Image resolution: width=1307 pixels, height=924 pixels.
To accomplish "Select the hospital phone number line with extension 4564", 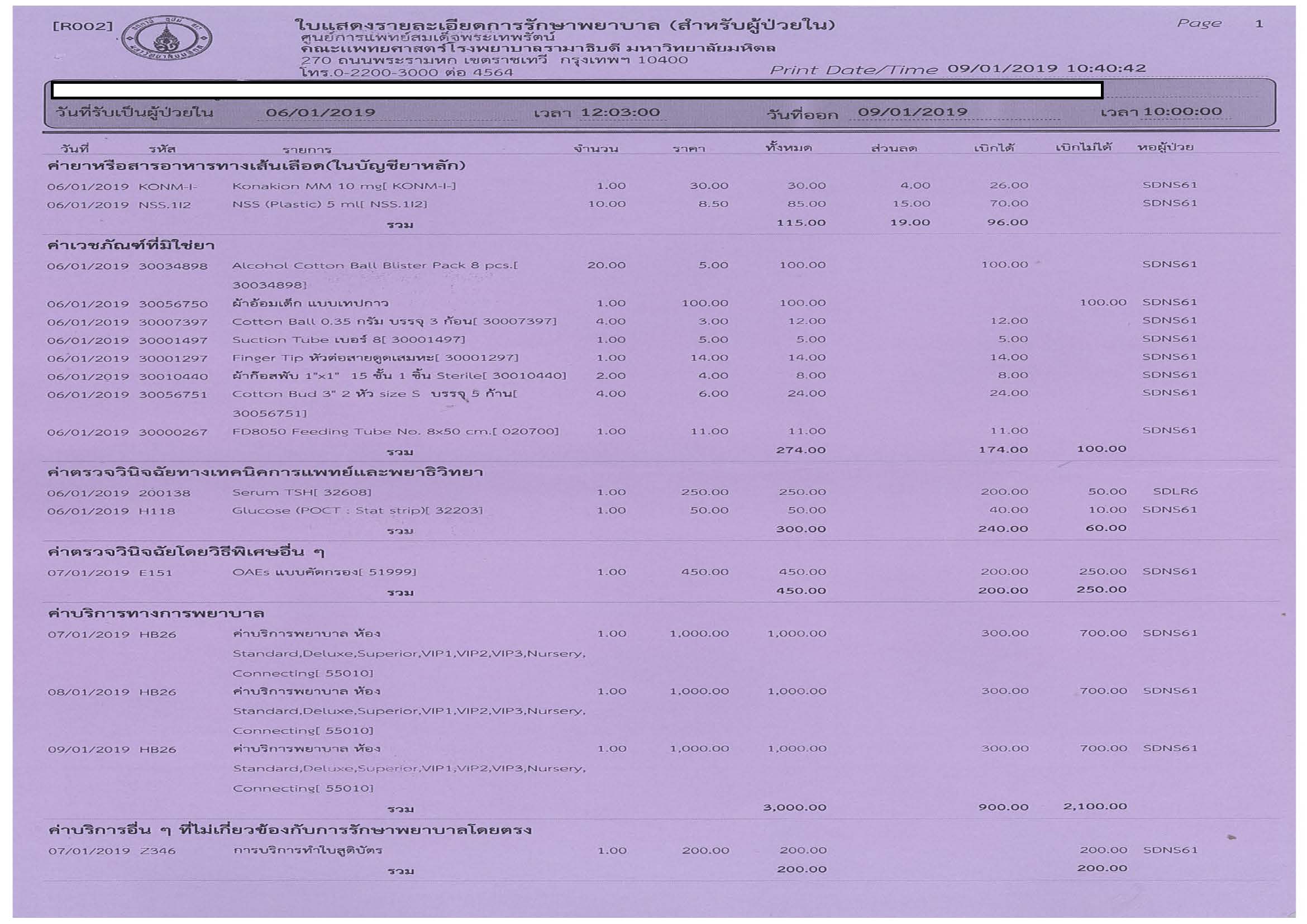I will point(407,72).
